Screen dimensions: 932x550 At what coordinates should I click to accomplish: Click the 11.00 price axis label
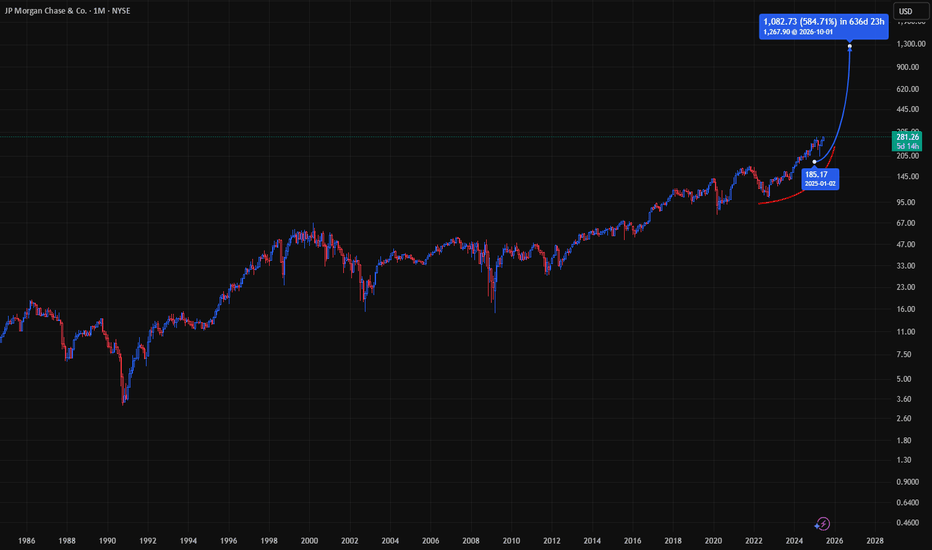906,332
